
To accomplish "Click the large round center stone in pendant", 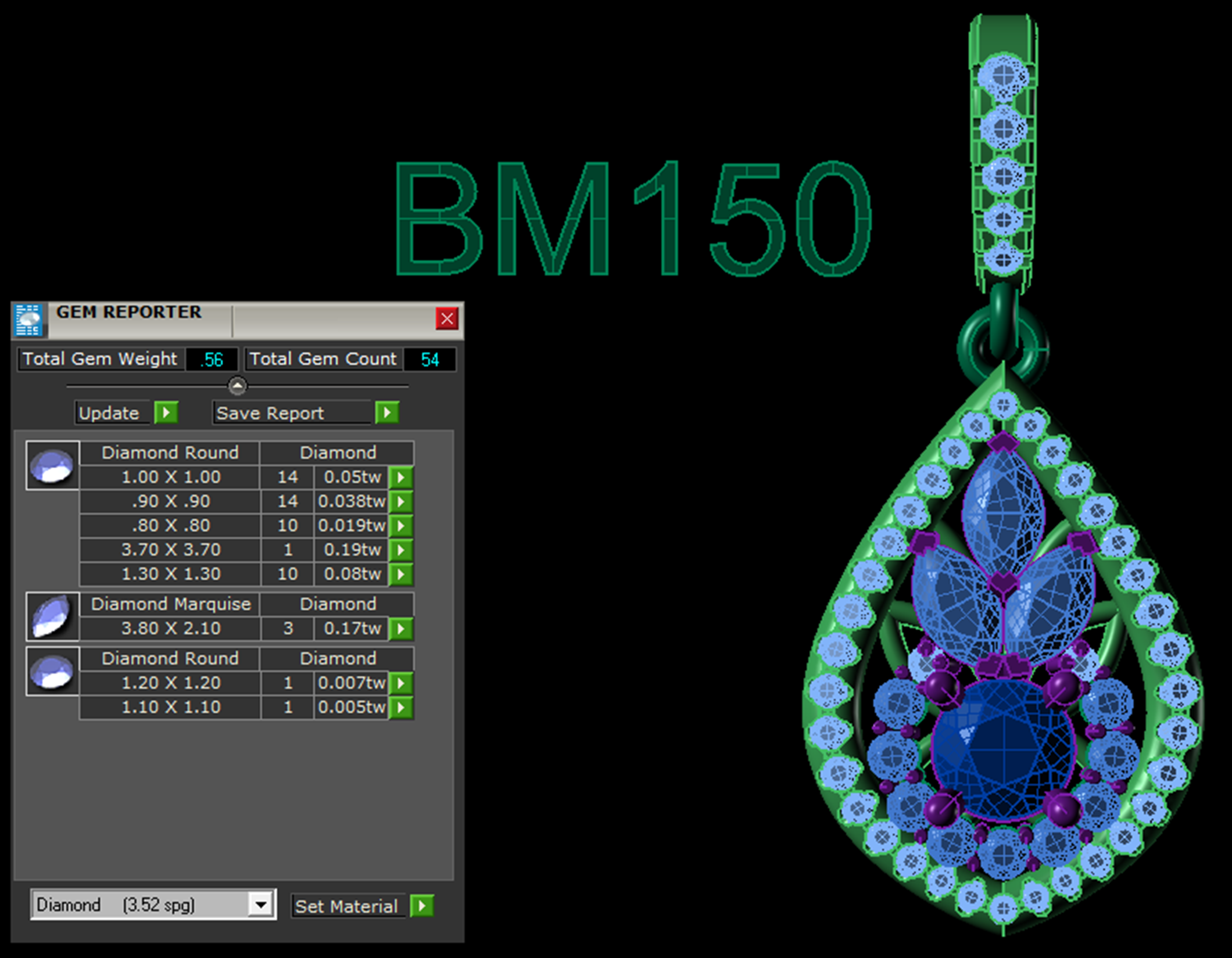I will (x=1004, y=749).
